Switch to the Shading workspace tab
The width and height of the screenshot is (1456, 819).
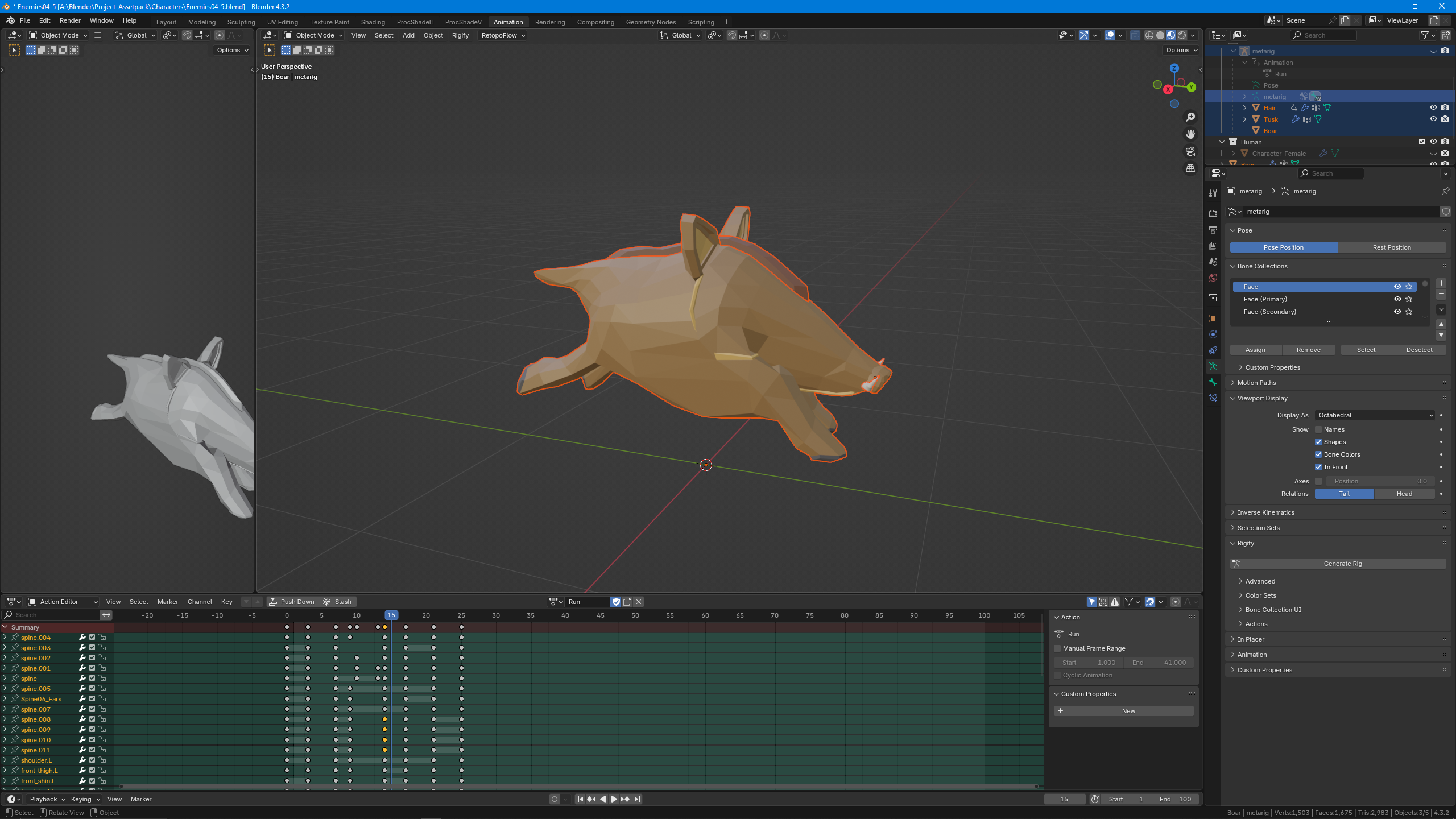pyautogui.click(x=373, y=22)
